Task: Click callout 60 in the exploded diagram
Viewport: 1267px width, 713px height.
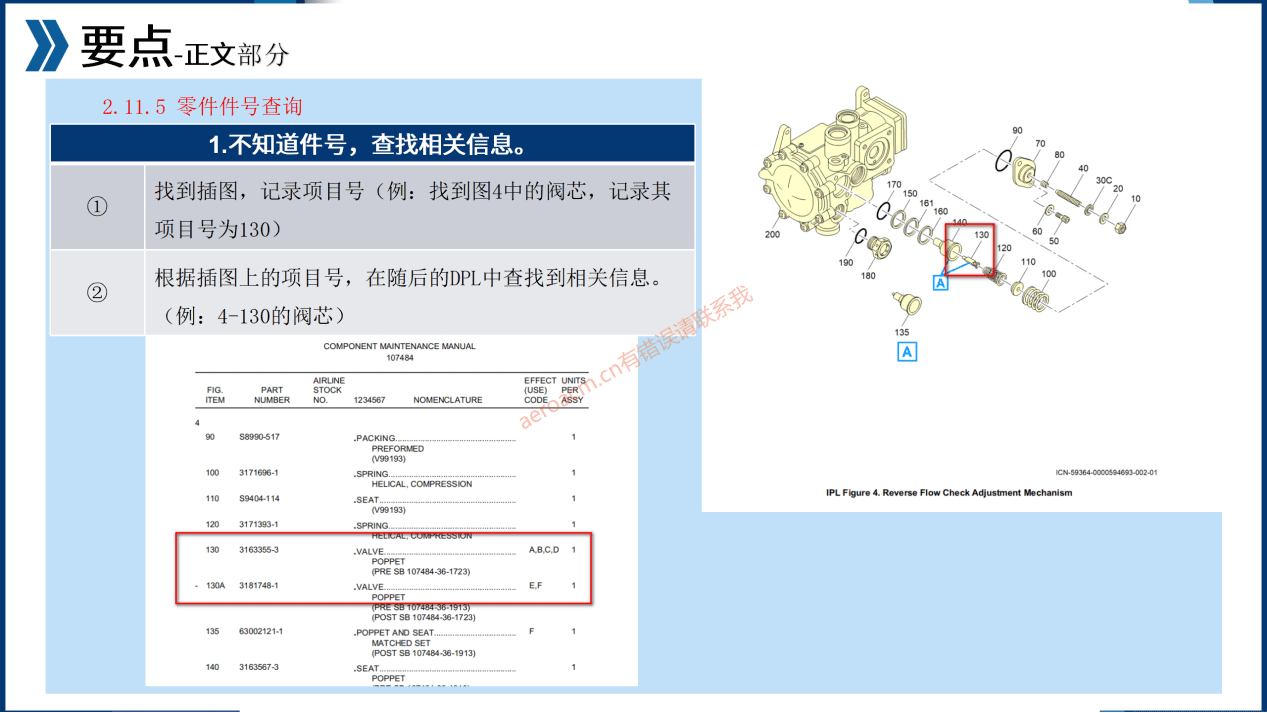Action: (x=1037, y=232)
